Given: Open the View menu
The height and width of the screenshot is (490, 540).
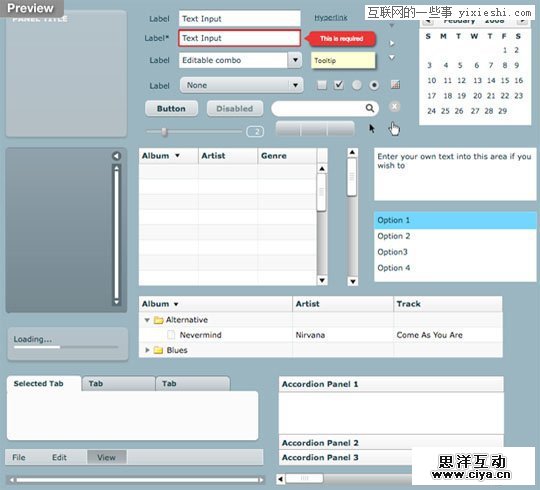Looking at the screenshot, I should [106, 458].
